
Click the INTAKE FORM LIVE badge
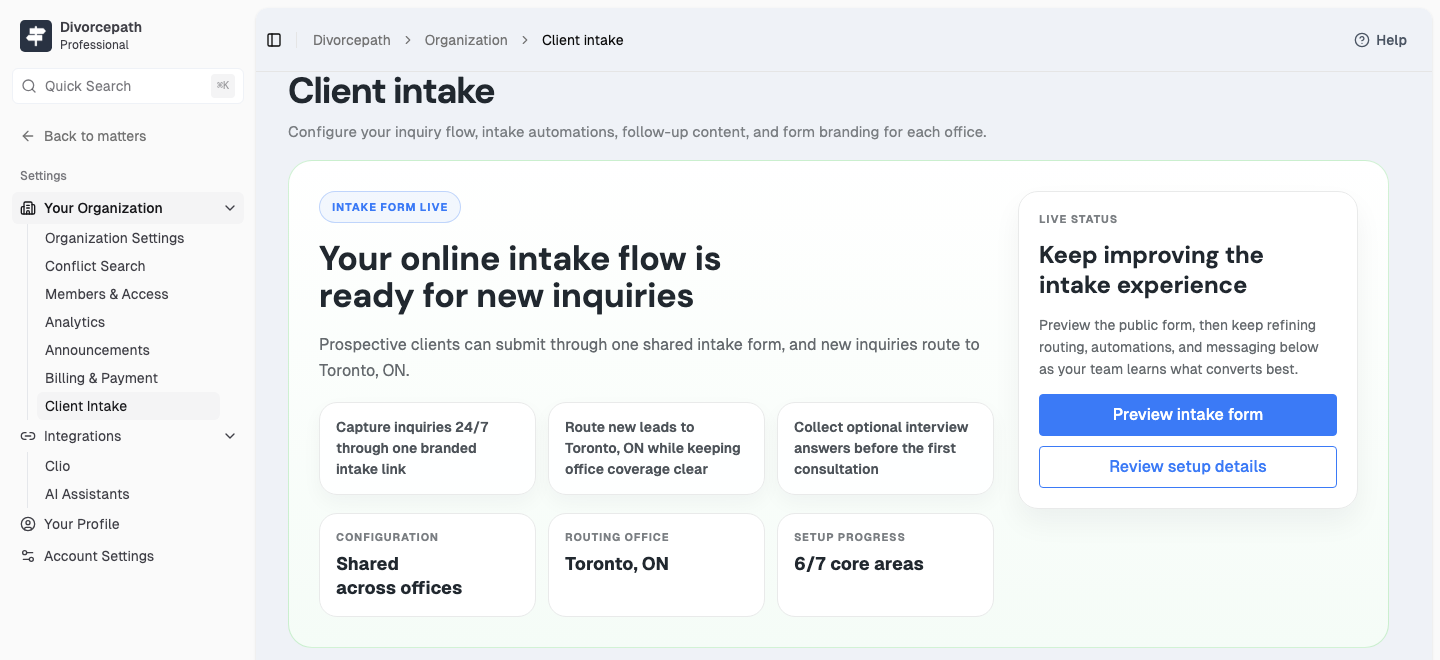(x=390, y=207)
